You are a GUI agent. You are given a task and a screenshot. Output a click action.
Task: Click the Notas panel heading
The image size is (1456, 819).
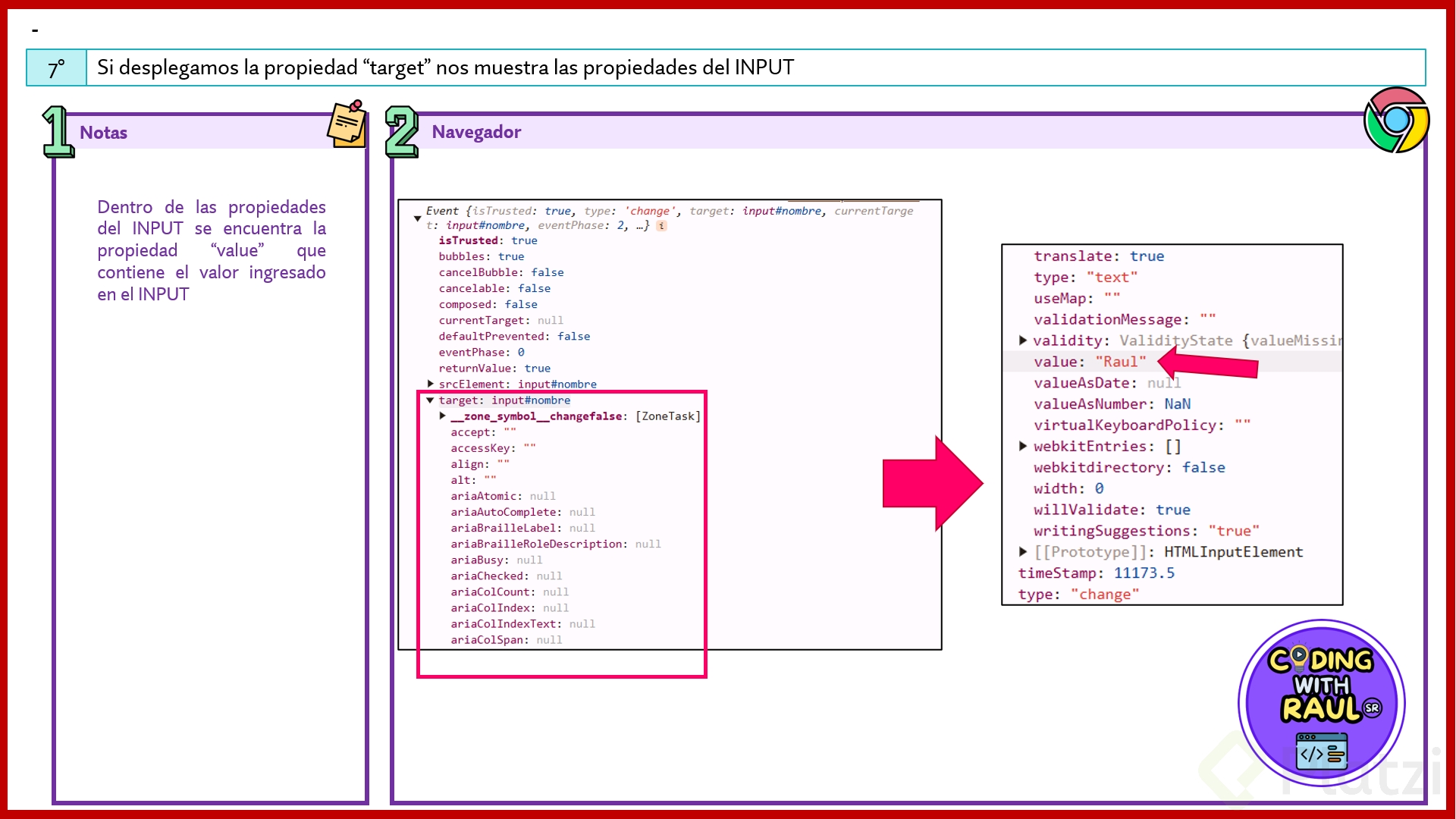[103, 133]
